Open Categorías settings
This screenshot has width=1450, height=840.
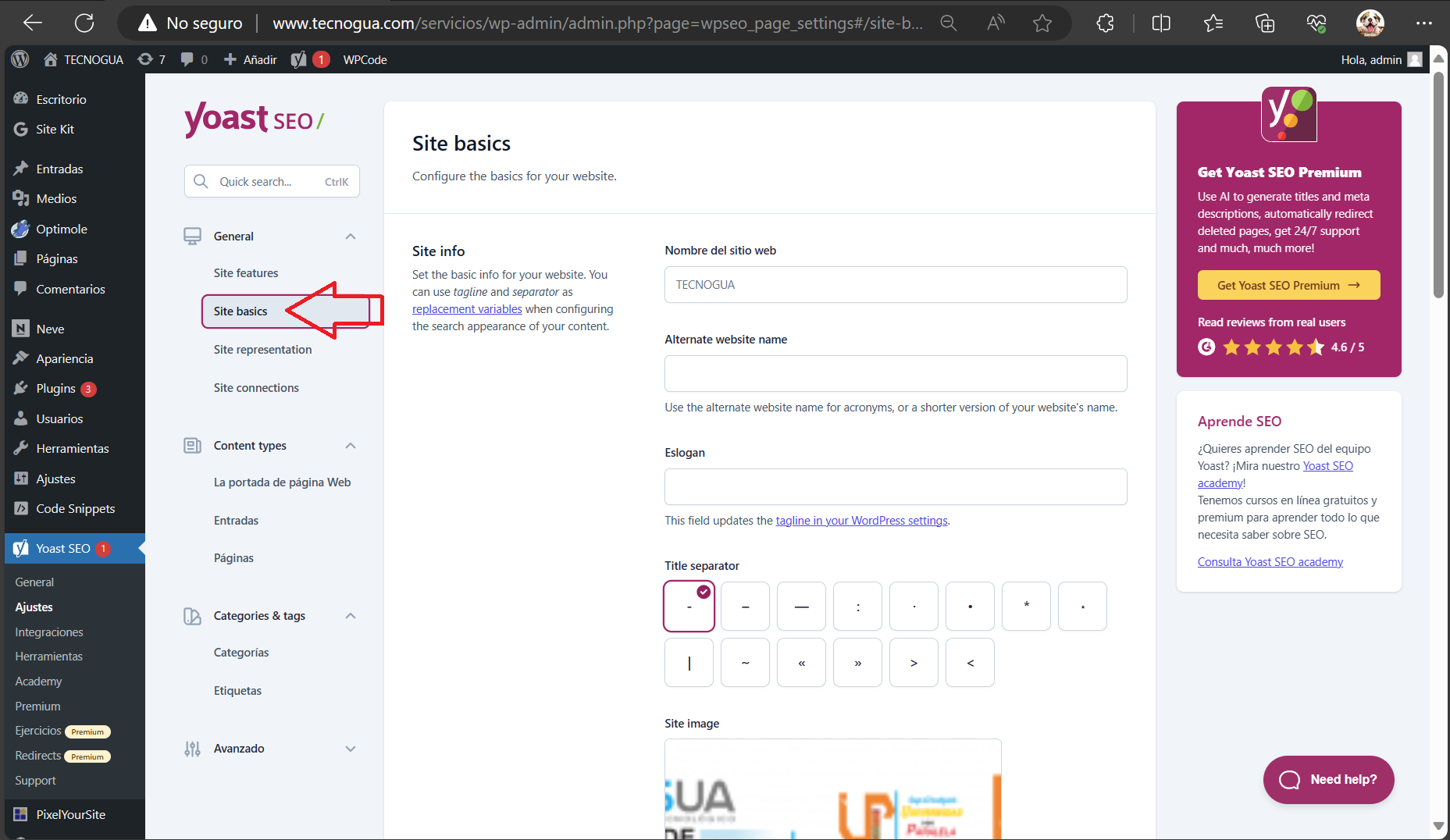(241, 653)
